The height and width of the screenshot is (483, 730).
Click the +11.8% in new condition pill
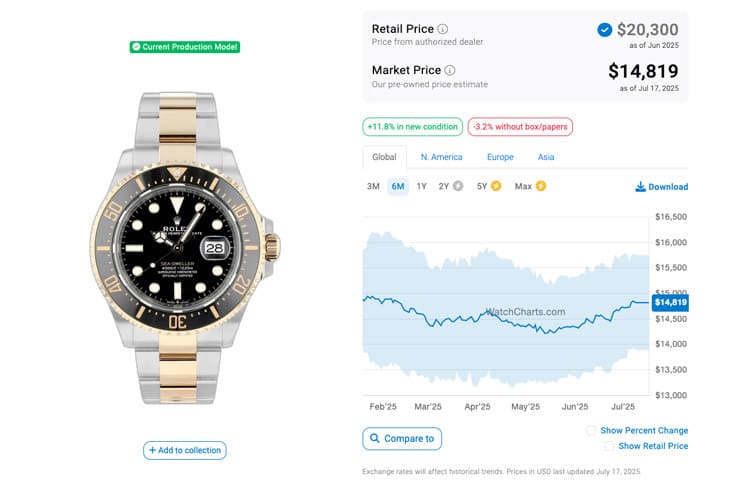click(x=412, y=127)
